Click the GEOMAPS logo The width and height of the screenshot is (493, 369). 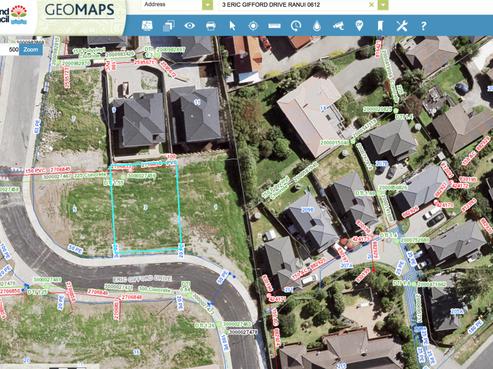coord(79,10)
